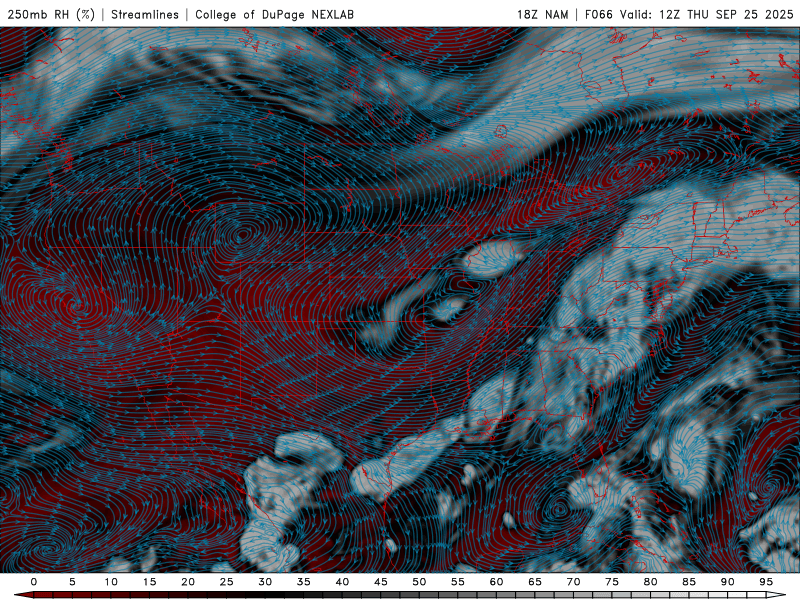Click the "10" value on the color scale
This screenshot has width=800, height=600.
[111, 582]
